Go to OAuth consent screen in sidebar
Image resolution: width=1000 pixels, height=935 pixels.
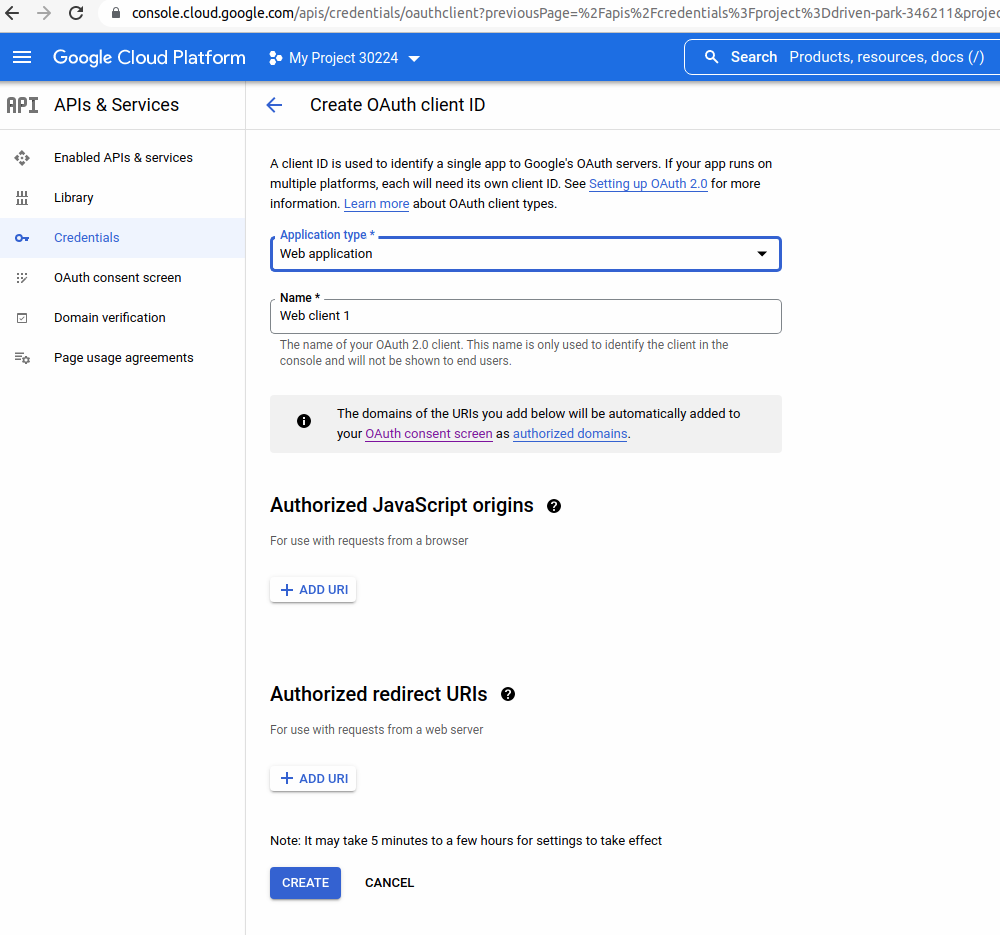point(123,278)
